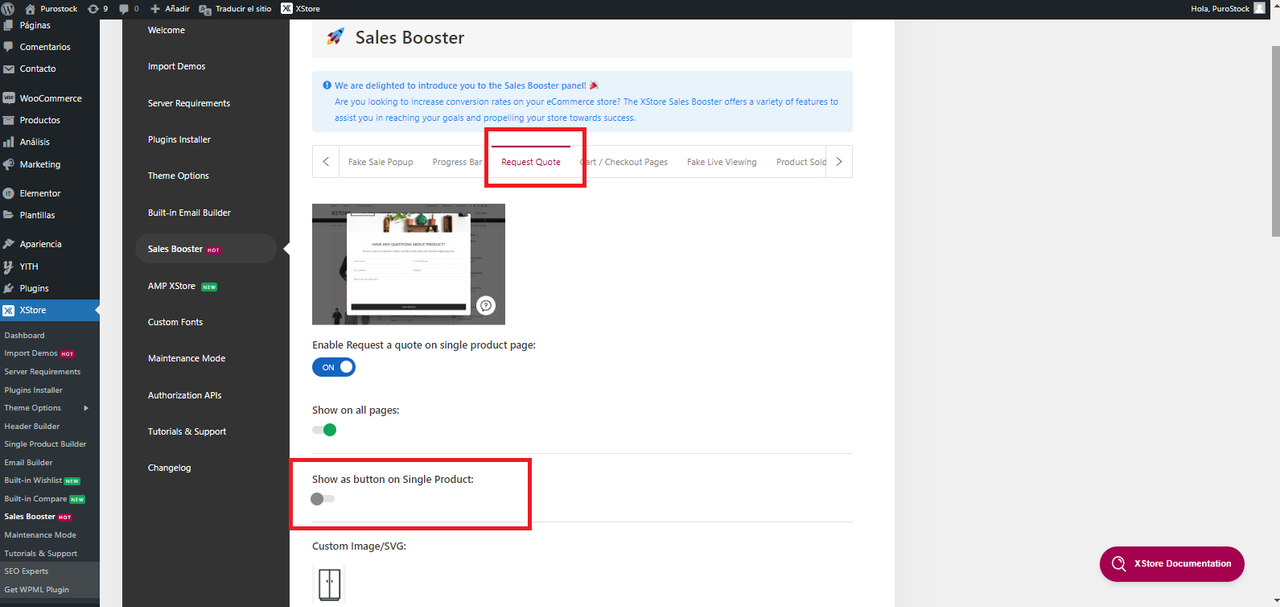1280x607 pixels.
Task: Open the Purostock site home link
Action: pos(51,8)
